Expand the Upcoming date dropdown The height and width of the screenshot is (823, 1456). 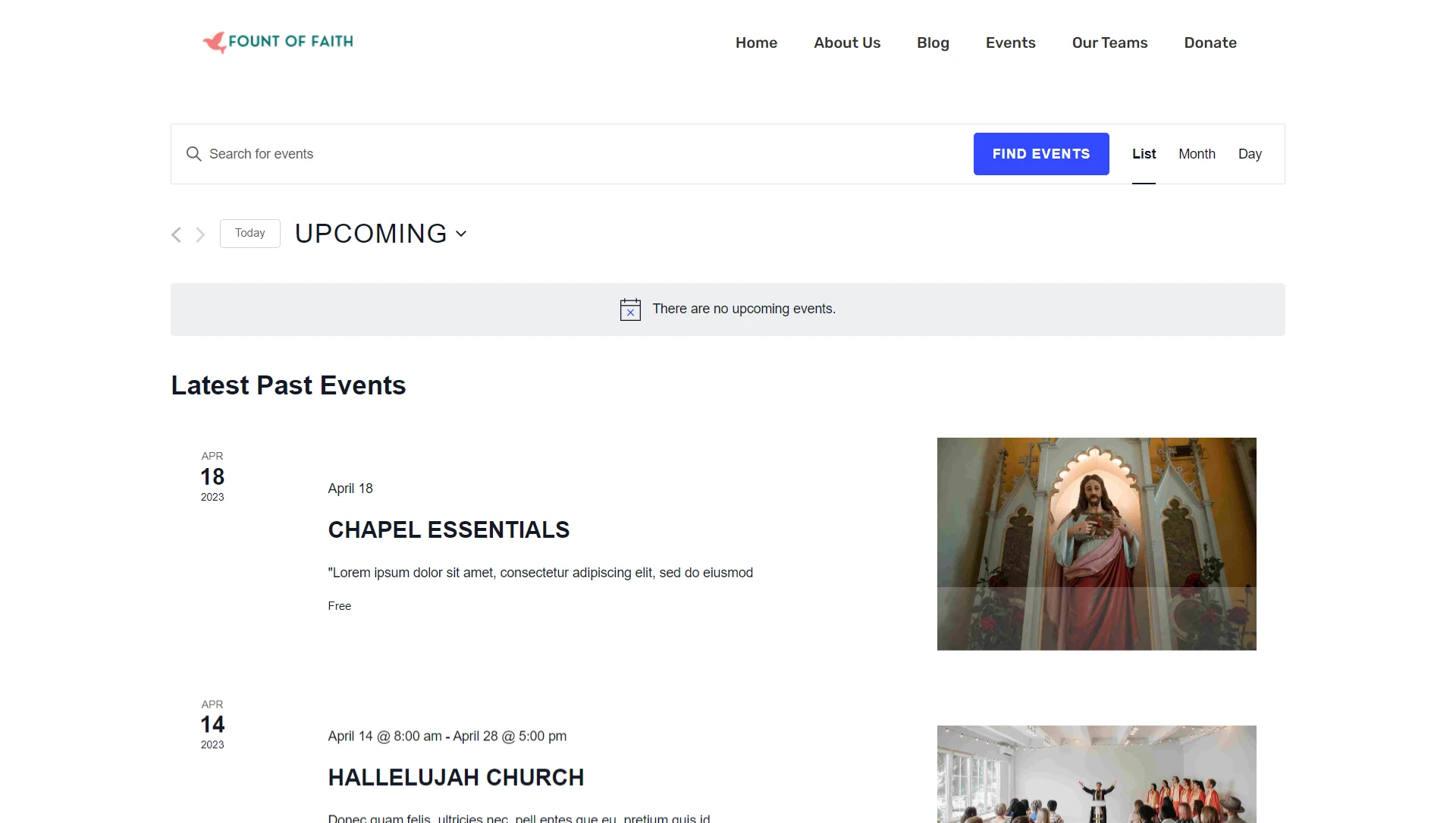(x=381, y=234)
